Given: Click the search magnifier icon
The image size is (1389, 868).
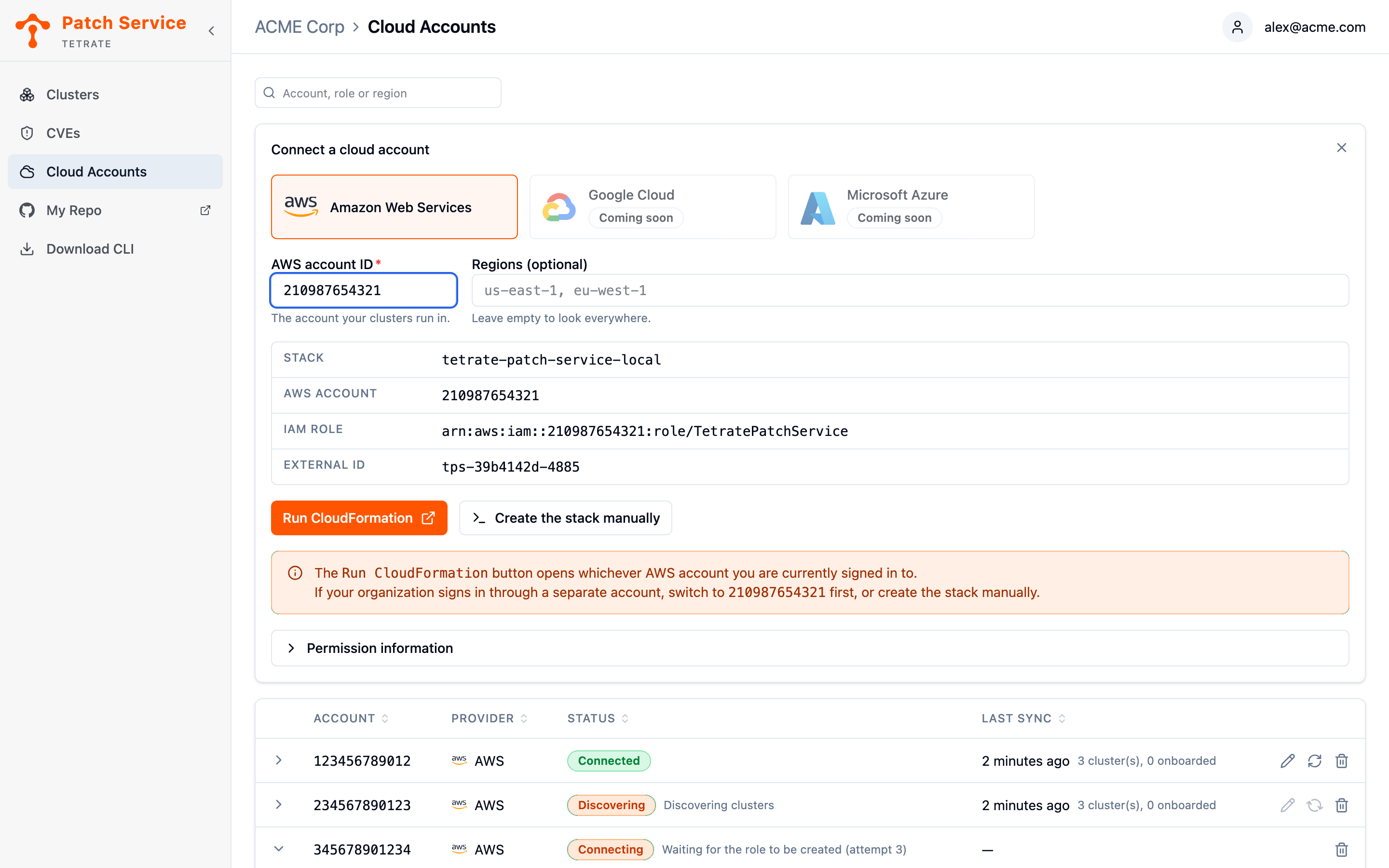Looking at the screenshot, I should (269, 93).
